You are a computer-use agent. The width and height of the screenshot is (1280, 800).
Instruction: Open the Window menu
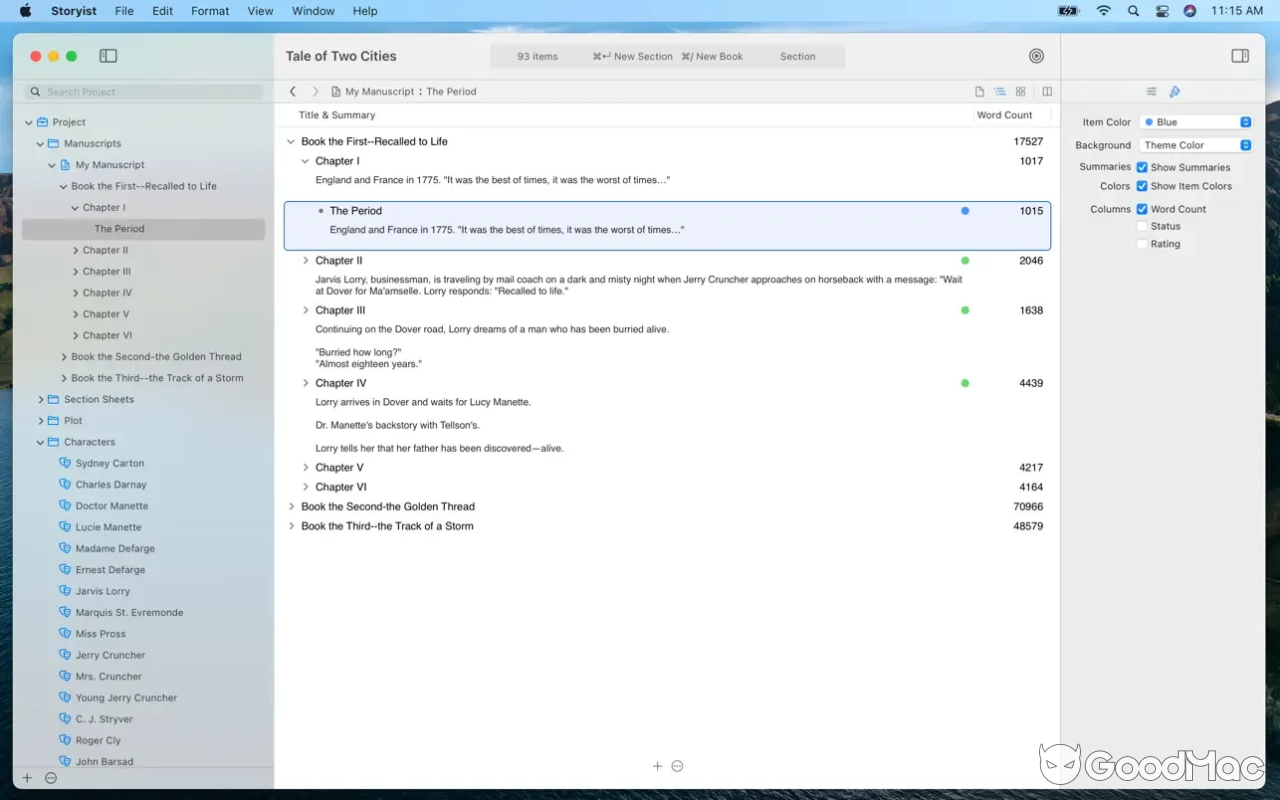(313, 11)
